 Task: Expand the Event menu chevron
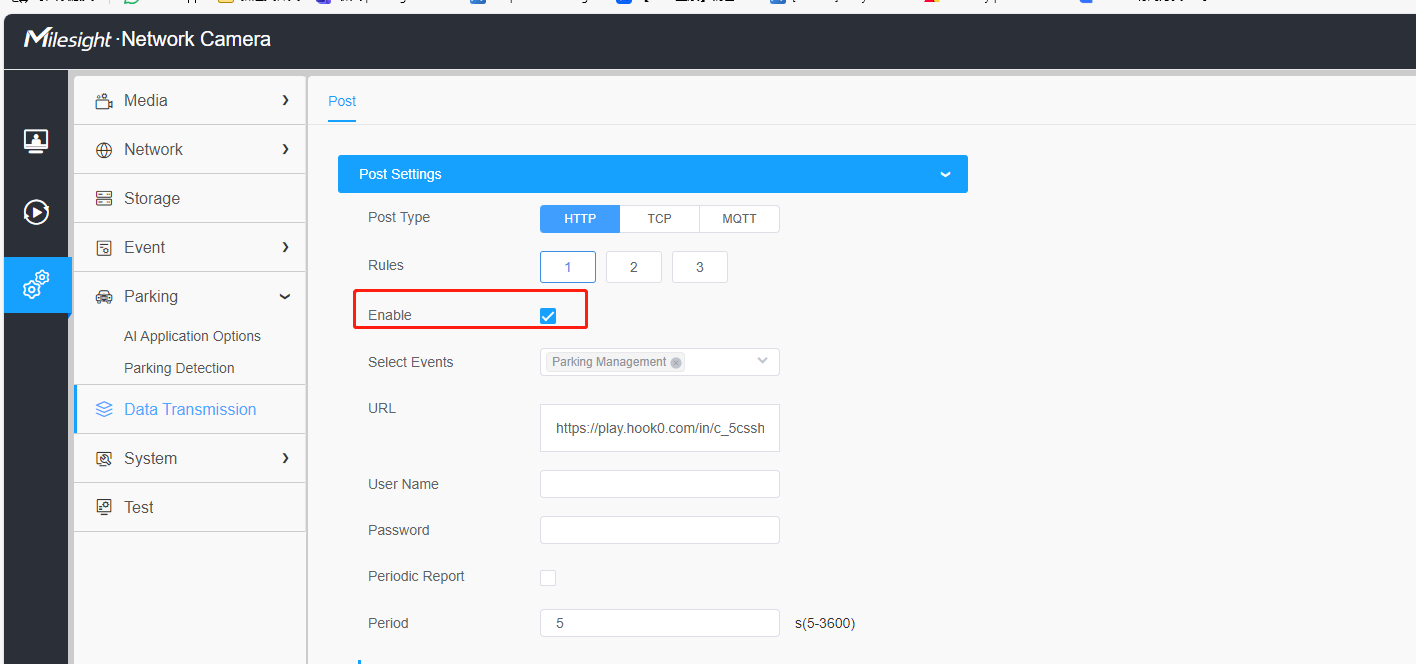tap(286, 247)
